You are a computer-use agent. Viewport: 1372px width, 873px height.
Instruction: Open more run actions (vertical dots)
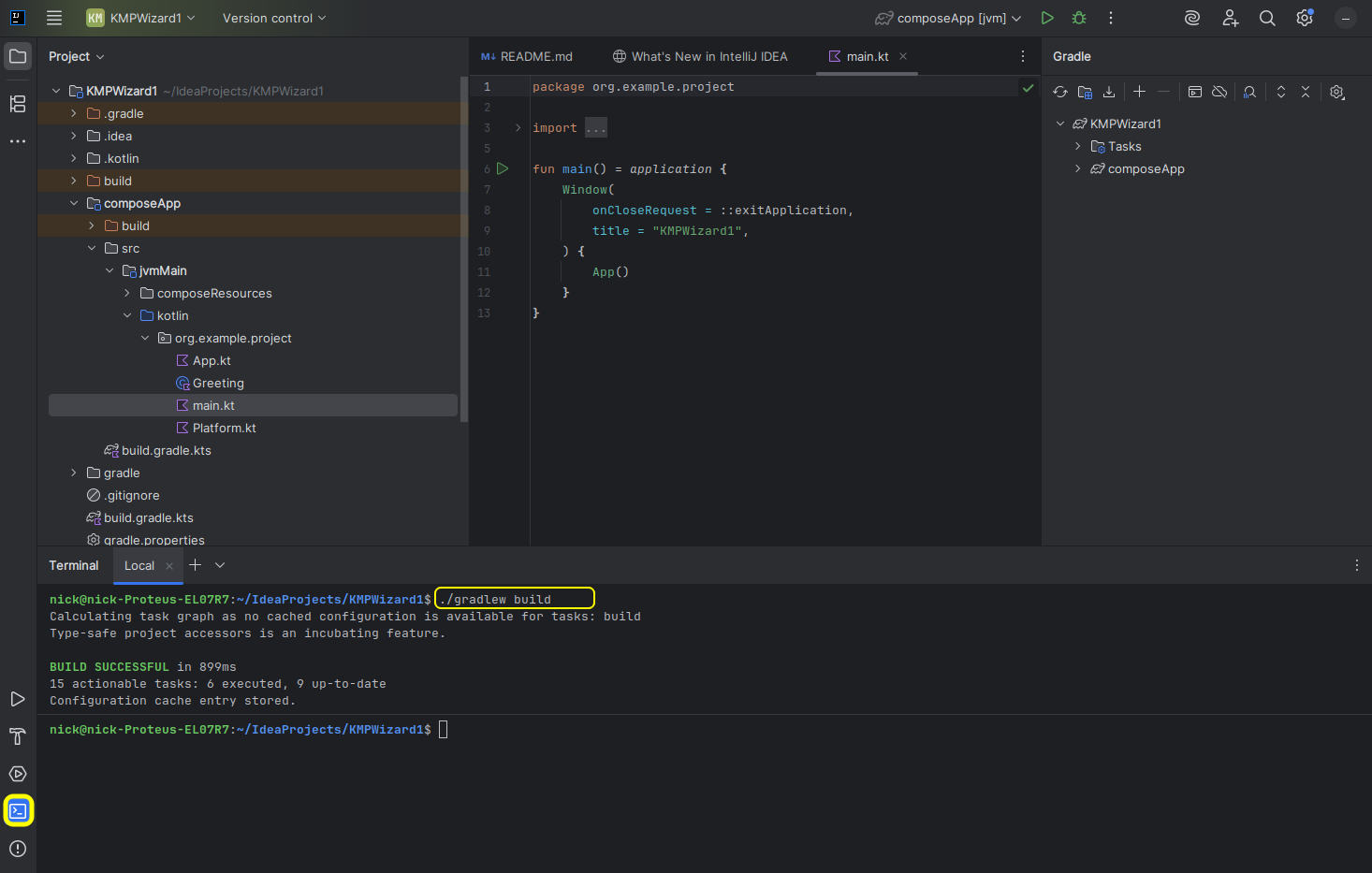click(x=1111, y=18)
